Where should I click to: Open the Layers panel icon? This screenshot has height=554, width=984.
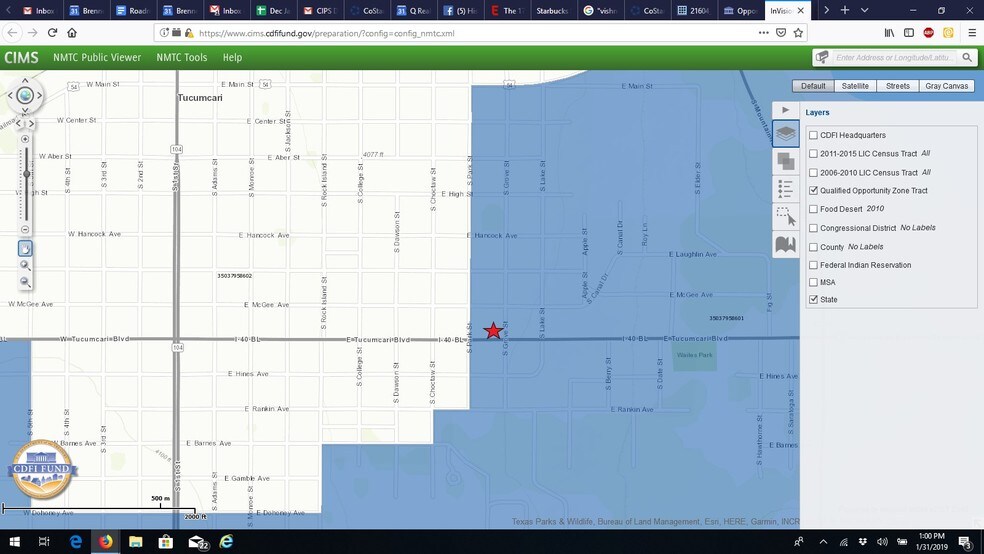point(786,134)
